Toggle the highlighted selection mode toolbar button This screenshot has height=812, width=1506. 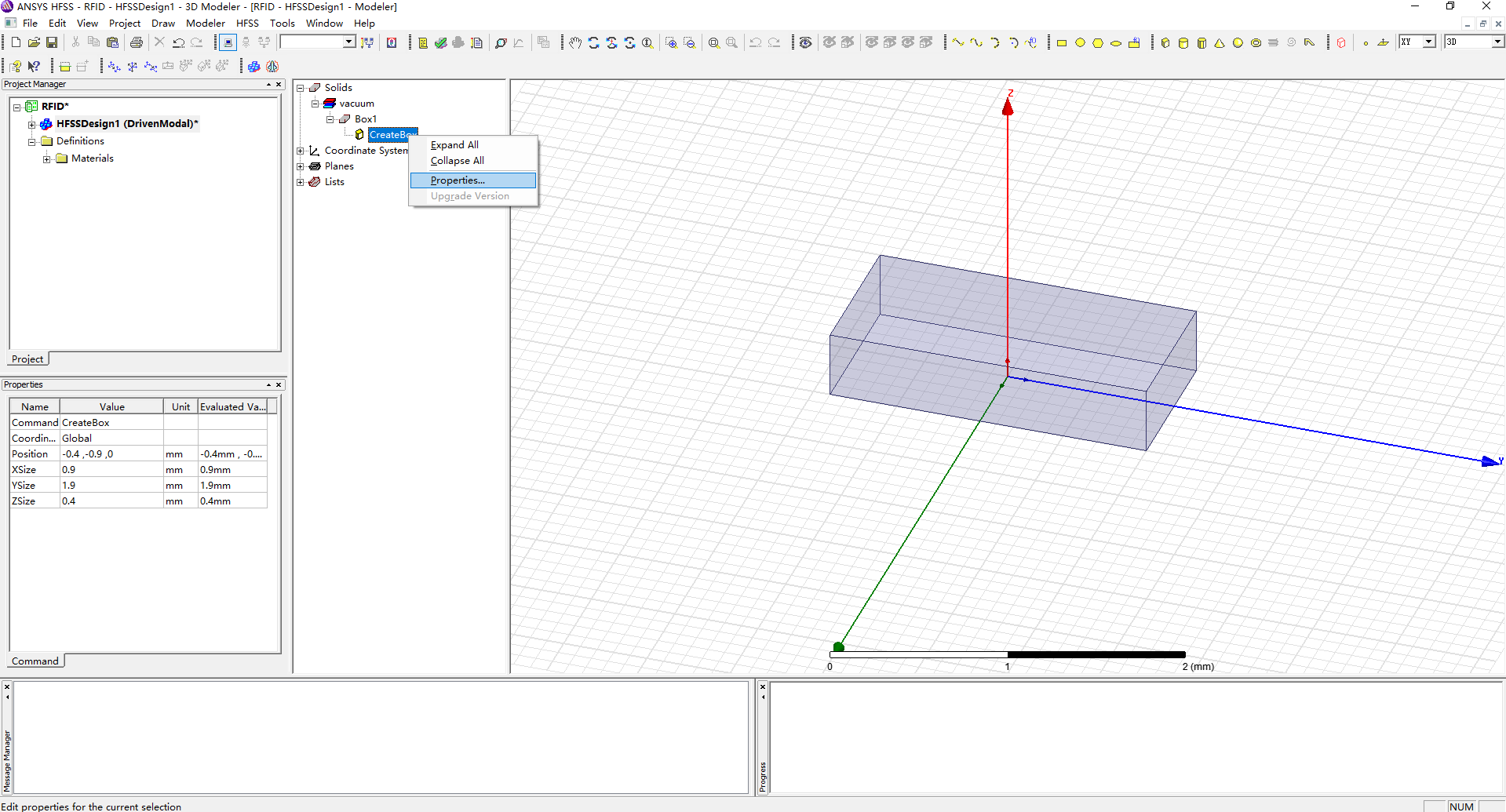click(x=228, y=42)
